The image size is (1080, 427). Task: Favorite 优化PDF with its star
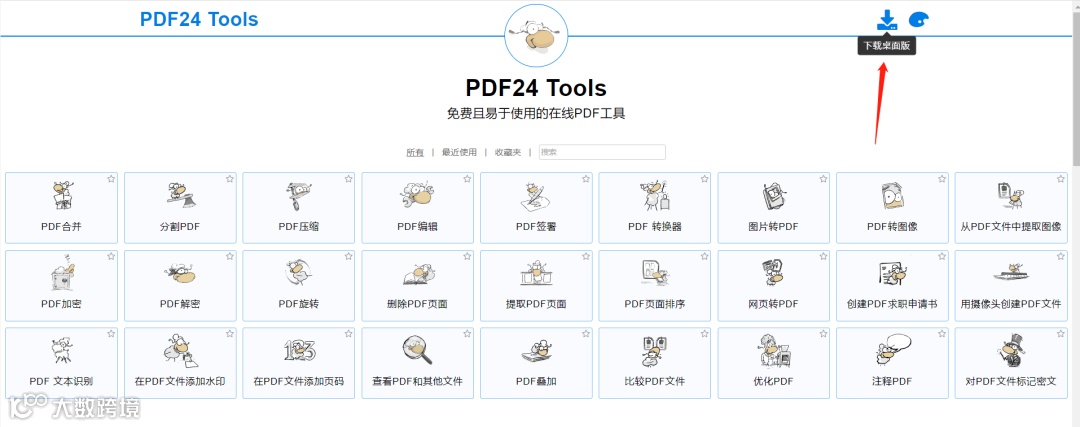click(x=823, y=334)
